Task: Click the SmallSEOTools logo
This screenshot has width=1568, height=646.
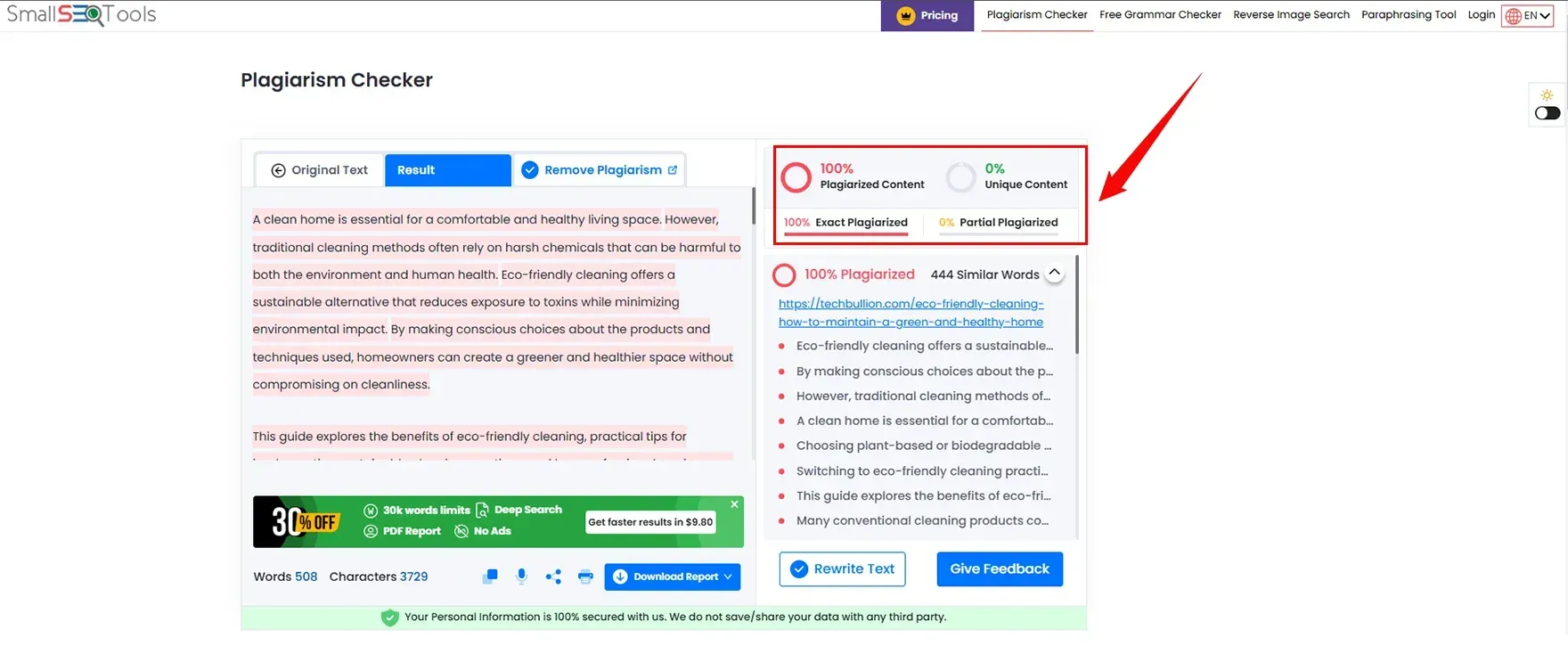Action: click(x=82, y=14)
